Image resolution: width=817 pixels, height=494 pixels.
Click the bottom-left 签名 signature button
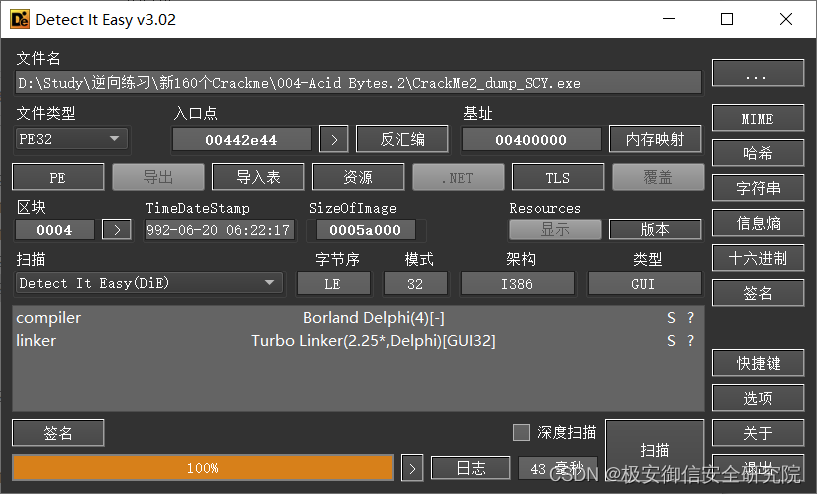(x=58, y=433)
